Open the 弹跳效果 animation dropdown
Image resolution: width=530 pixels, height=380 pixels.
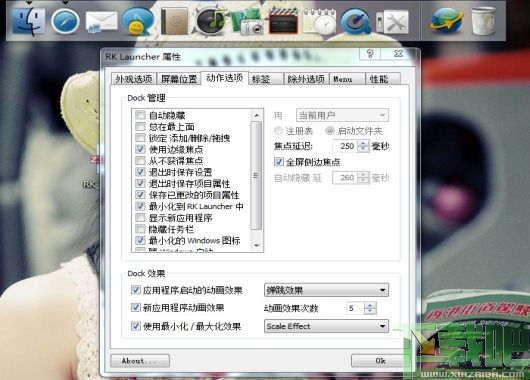click(x=327, y=290)
